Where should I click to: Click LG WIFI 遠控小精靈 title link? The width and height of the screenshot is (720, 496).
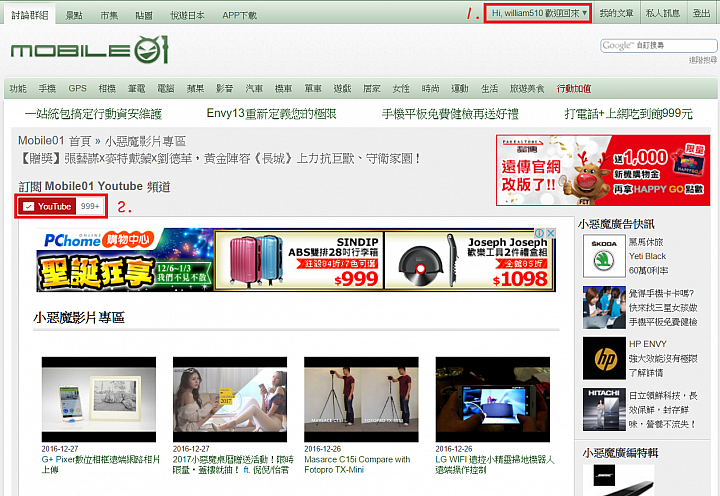tap(495, 464)
